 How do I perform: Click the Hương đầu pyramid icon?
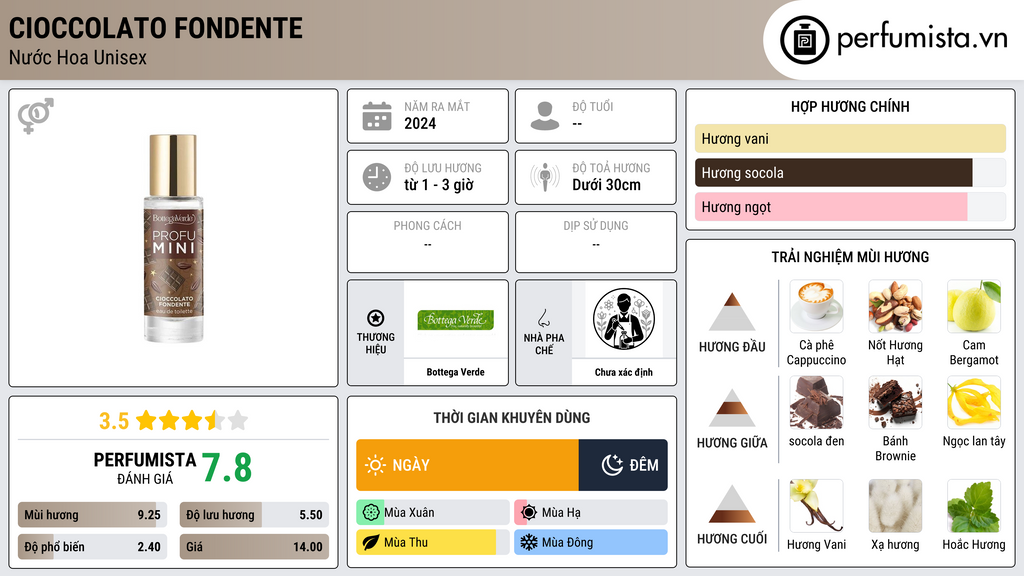pyautogui.click(x=732, y=312)
